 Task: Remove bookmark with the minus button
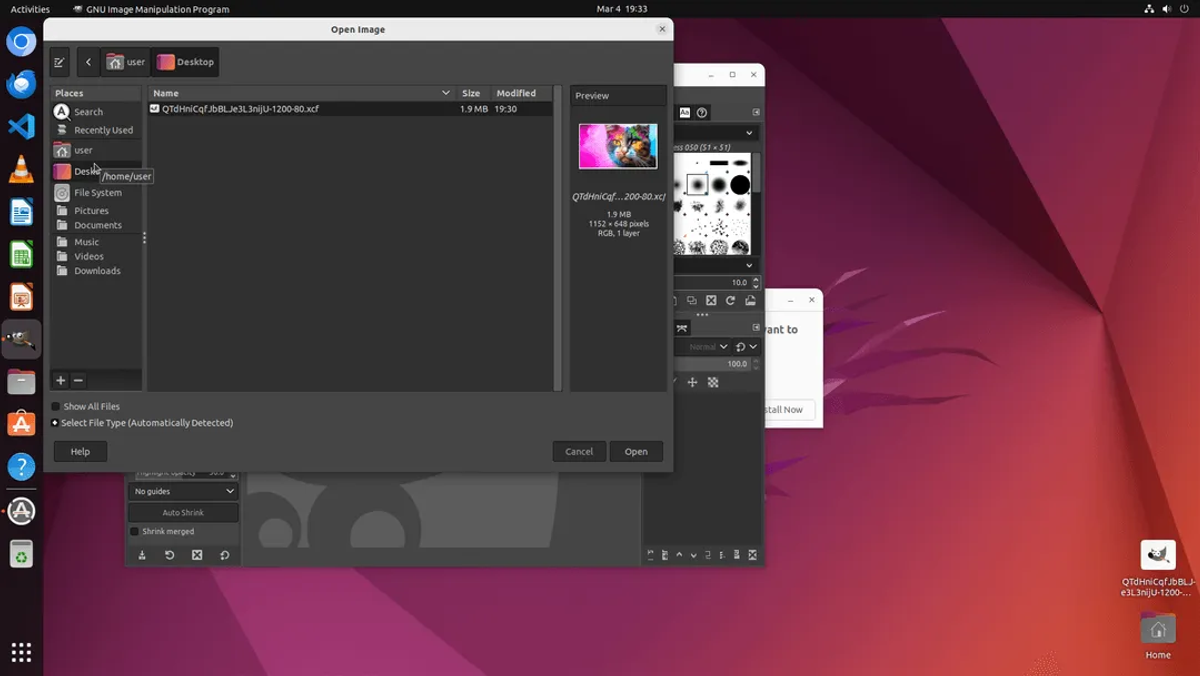[x=78, y=380]
